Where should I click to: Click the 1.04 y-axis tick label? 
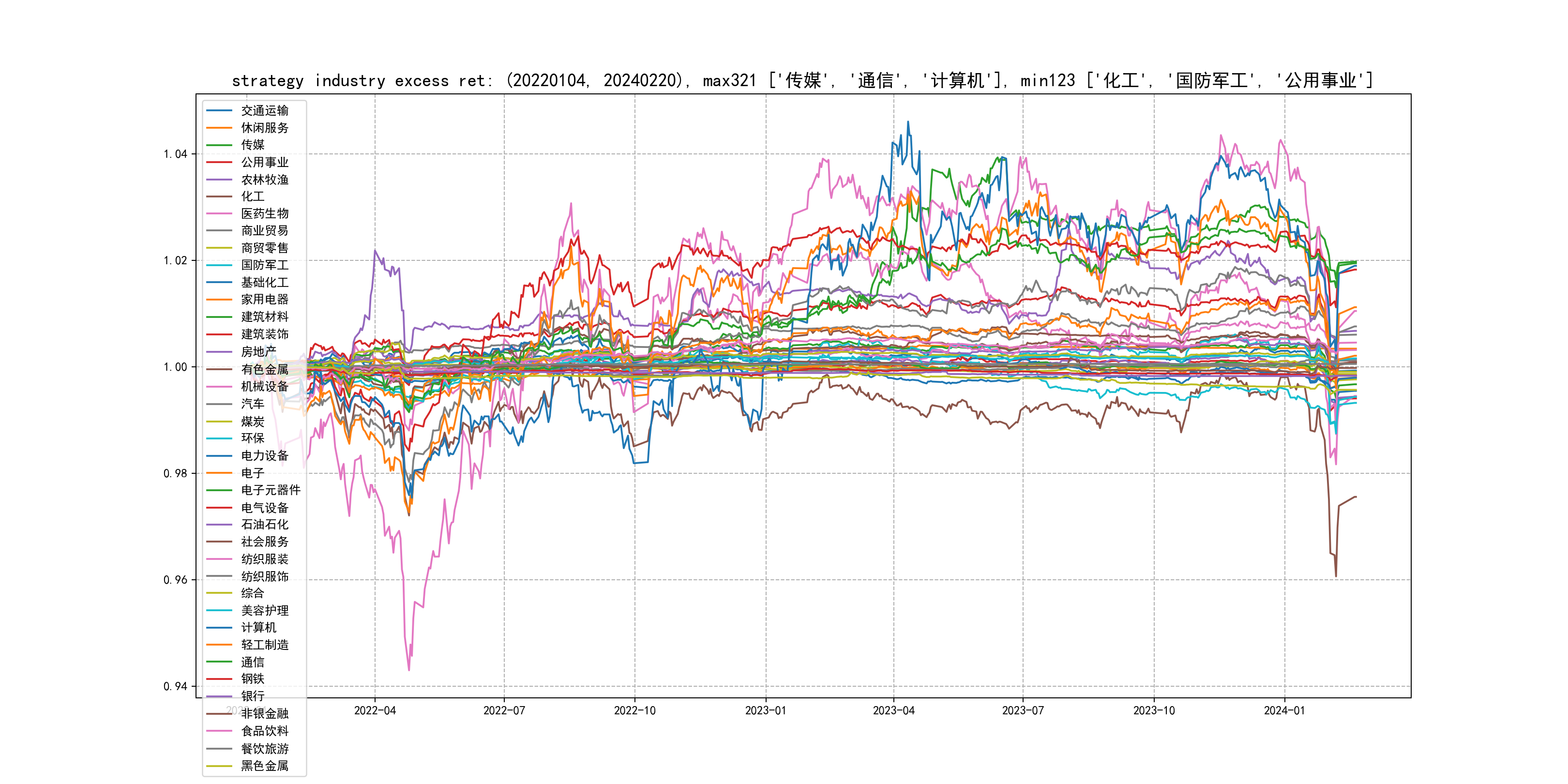pos(175,154)
